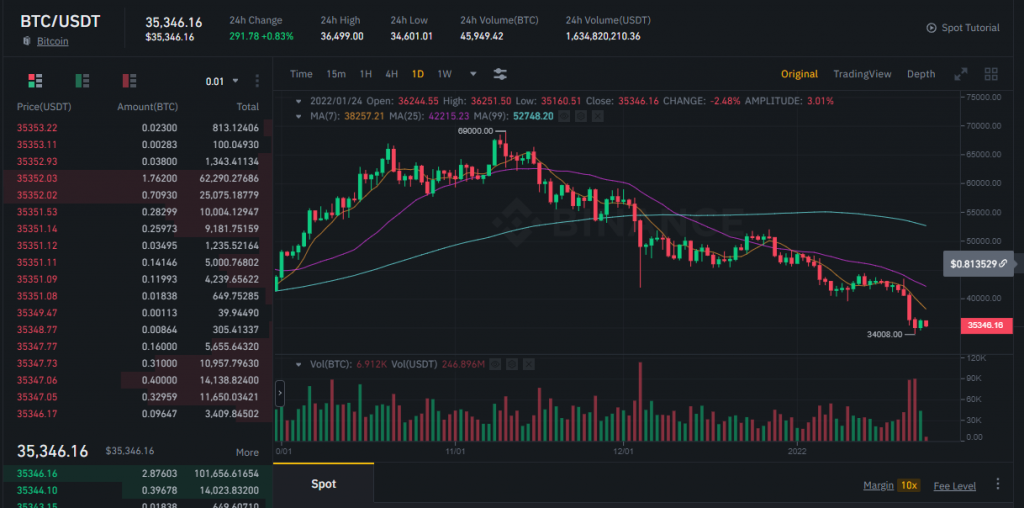The width and height of the screenshot is (1024, 508).
Task: Select the 1W interval
Action: point(444,74)
